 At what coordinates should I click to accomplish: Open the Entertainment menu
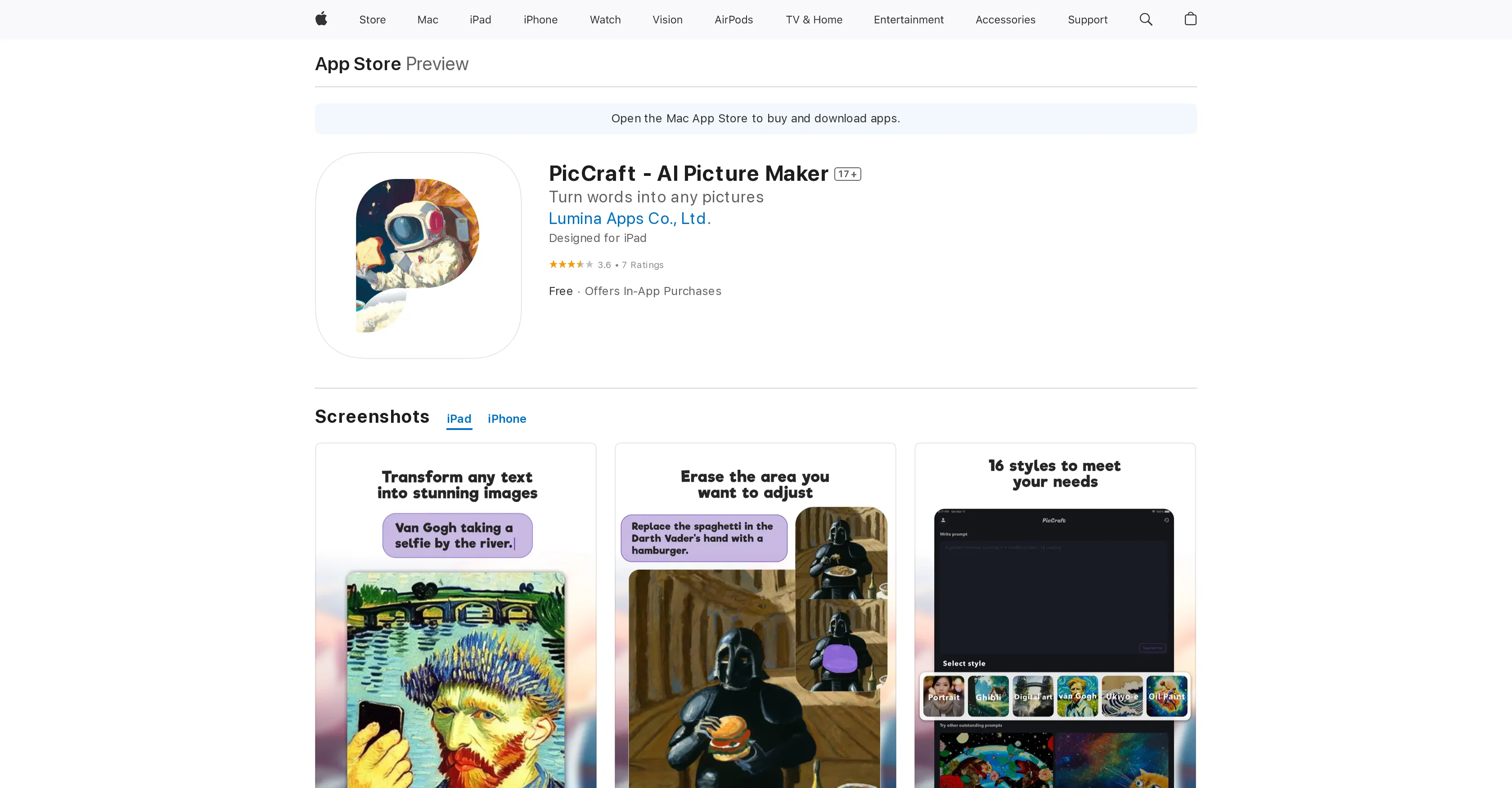909,19
